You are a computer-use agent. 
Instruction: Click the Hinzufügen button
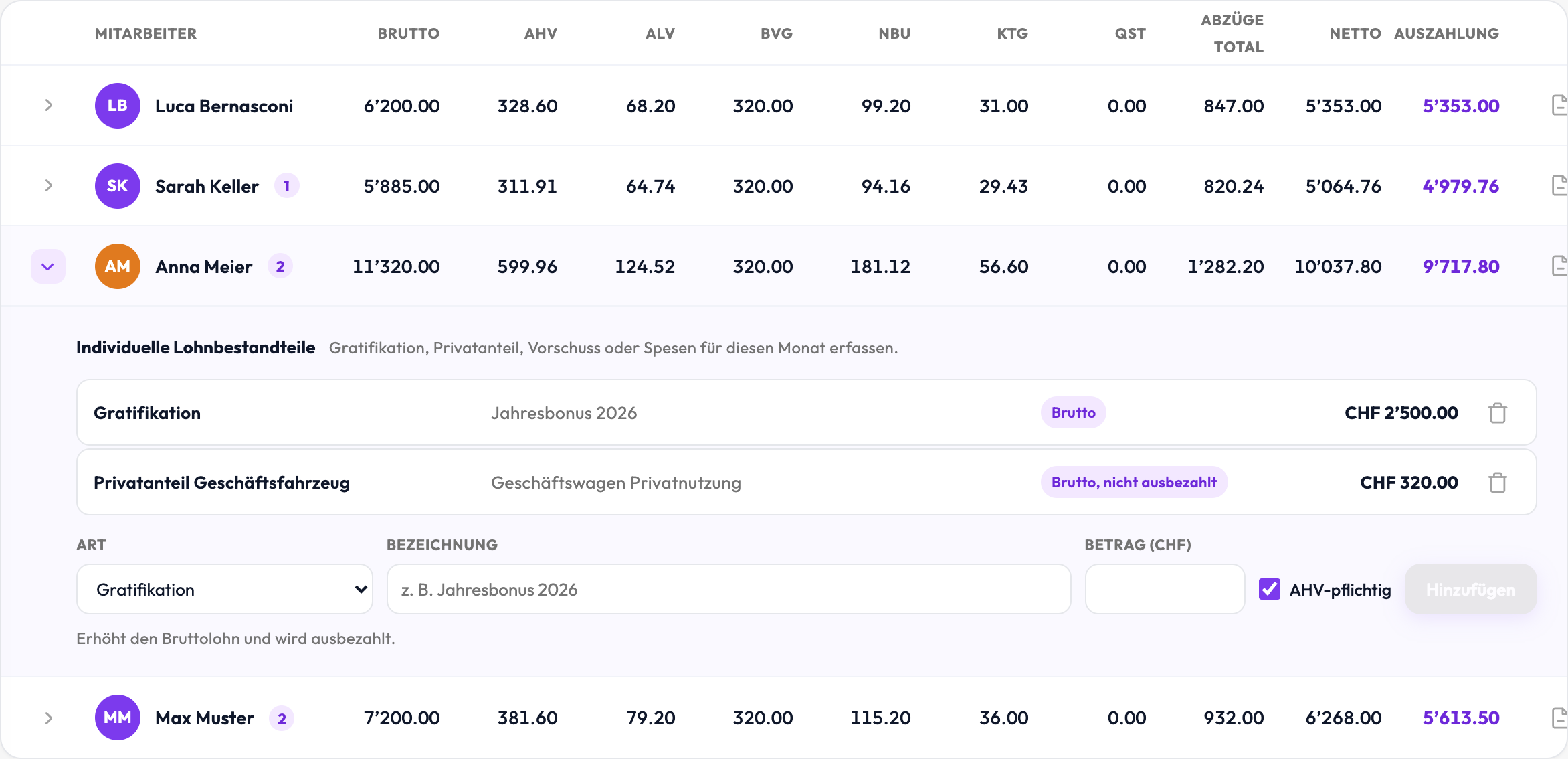point(1470,589)
